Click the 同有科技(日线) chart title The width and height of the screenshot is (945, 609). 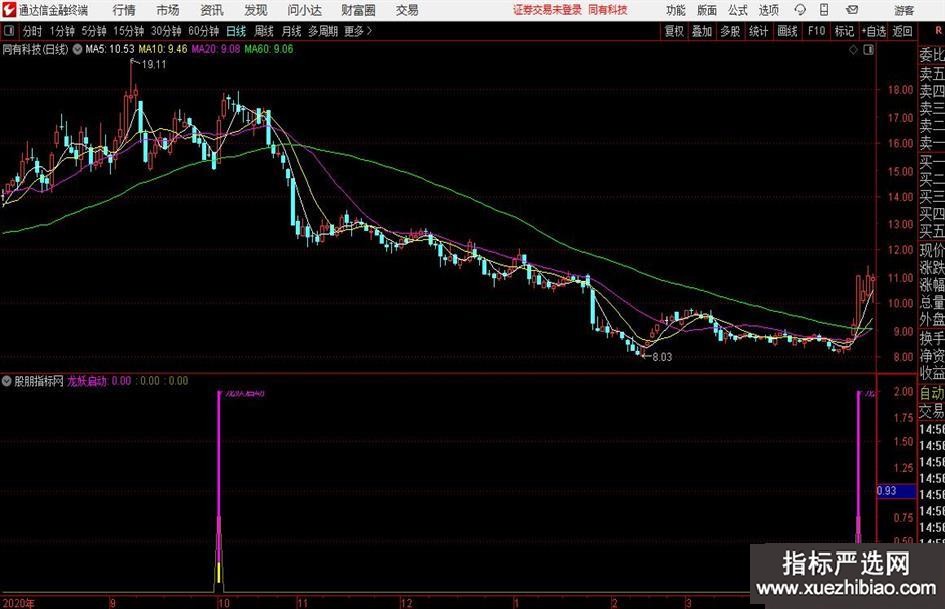point(35,49)
